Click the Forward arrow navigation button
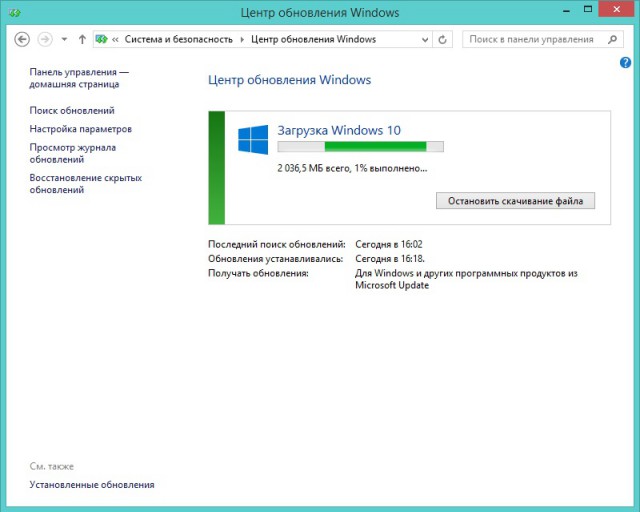The width and height of the screenshot is (640, 512). click(x=45, y=40)
